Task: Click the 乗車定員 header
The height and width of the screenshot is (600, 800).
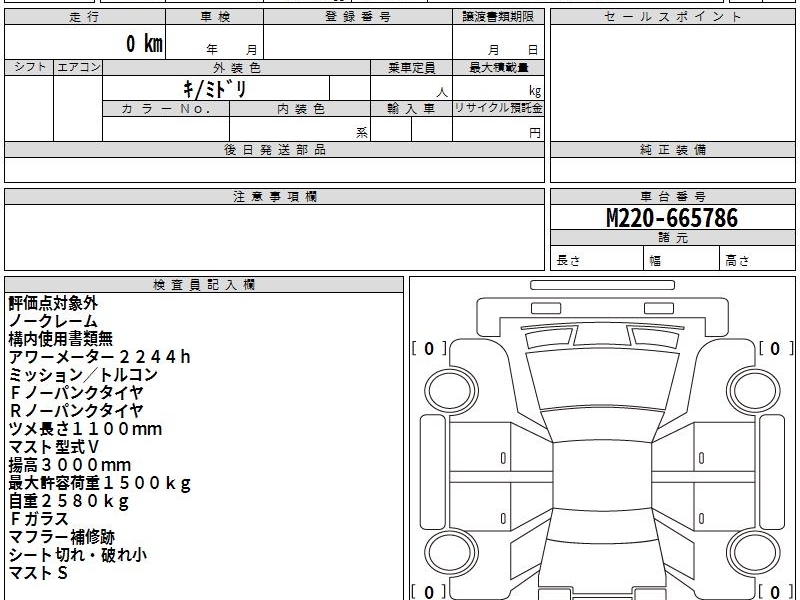Action: (411, 67)
